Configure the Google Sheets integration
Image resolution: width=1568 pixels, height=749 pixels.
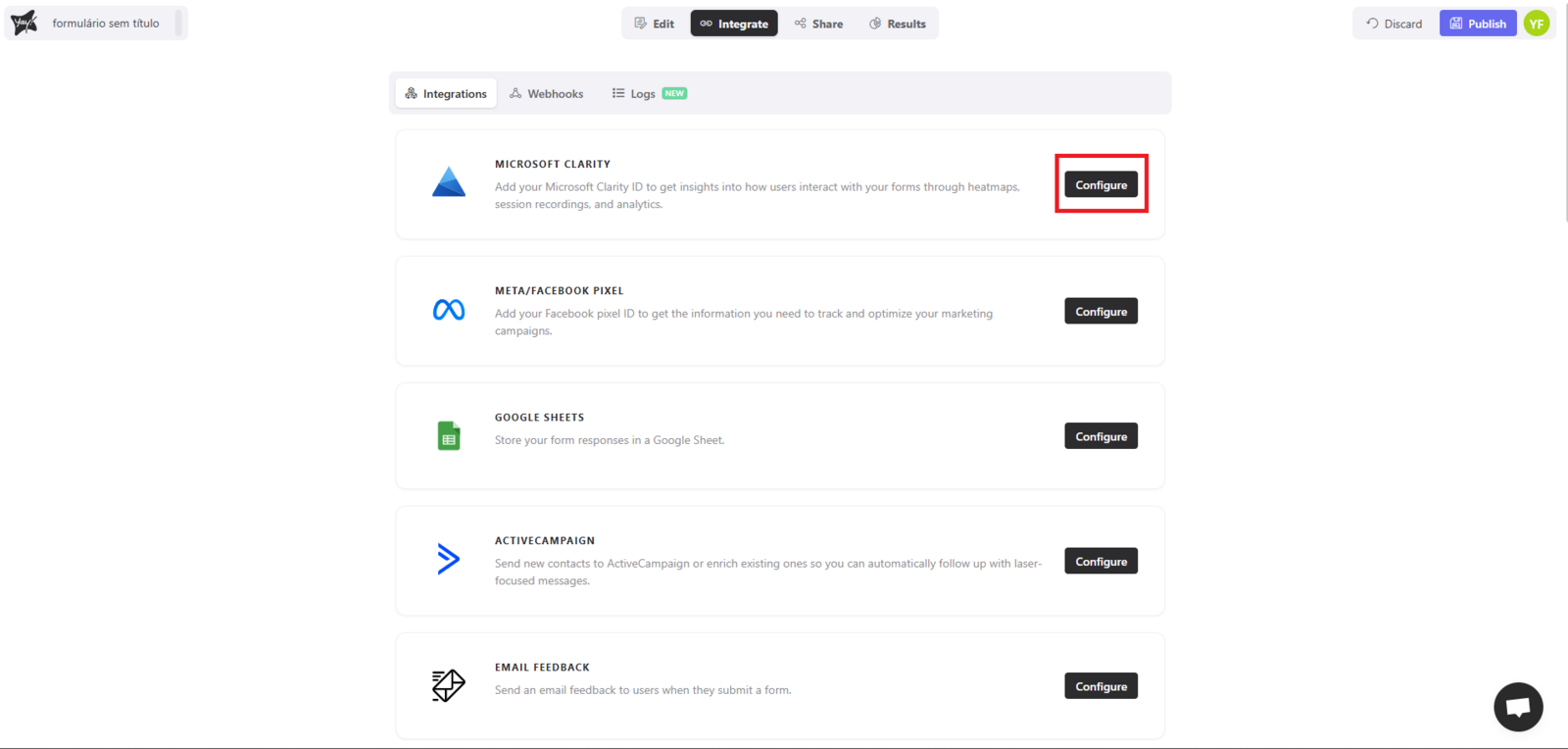(x=1101, y=436)
